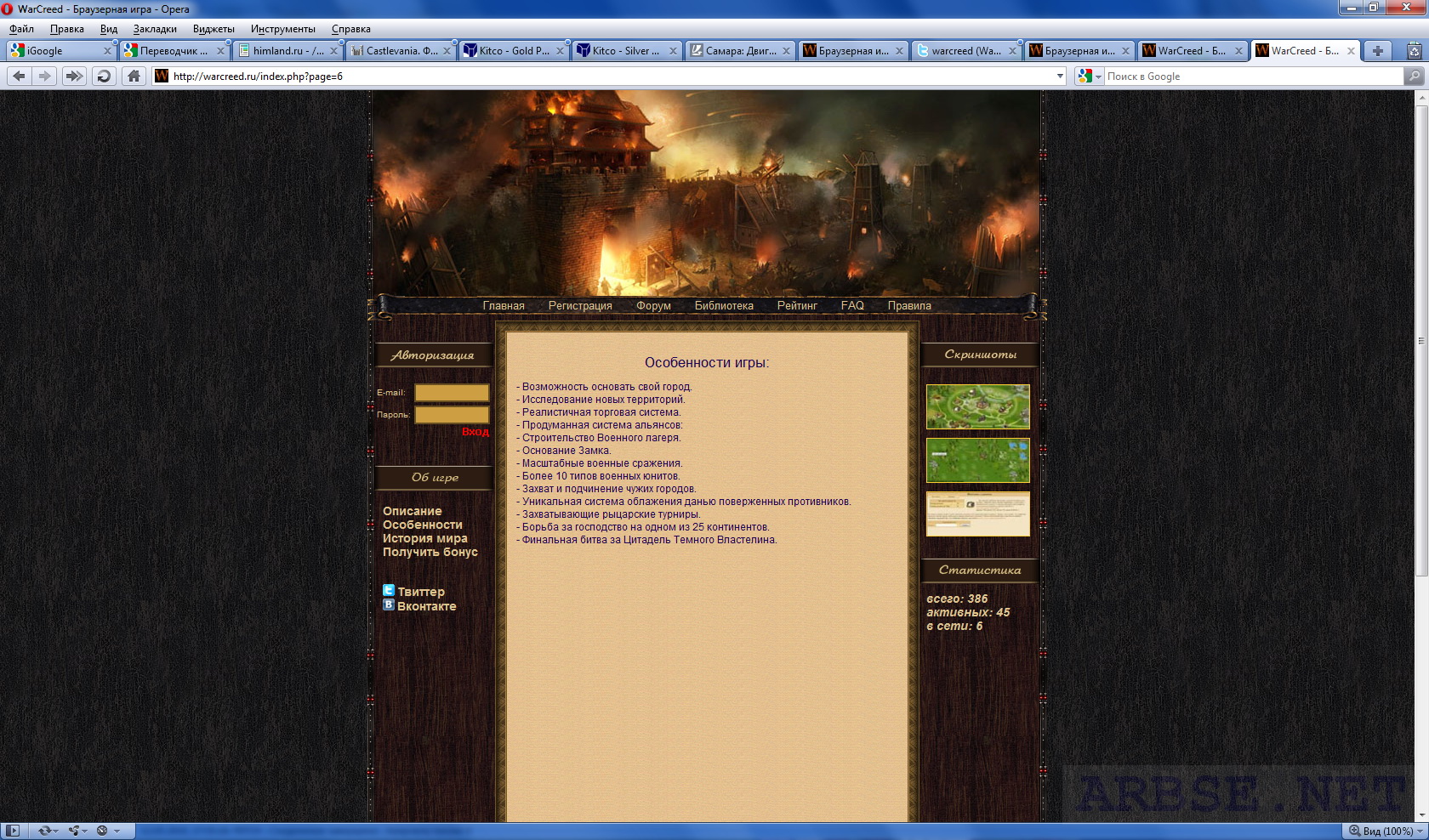This screenshot has width=1429, height=840.
Task: Focus the Пароль password field
Action: pos(452,415)
